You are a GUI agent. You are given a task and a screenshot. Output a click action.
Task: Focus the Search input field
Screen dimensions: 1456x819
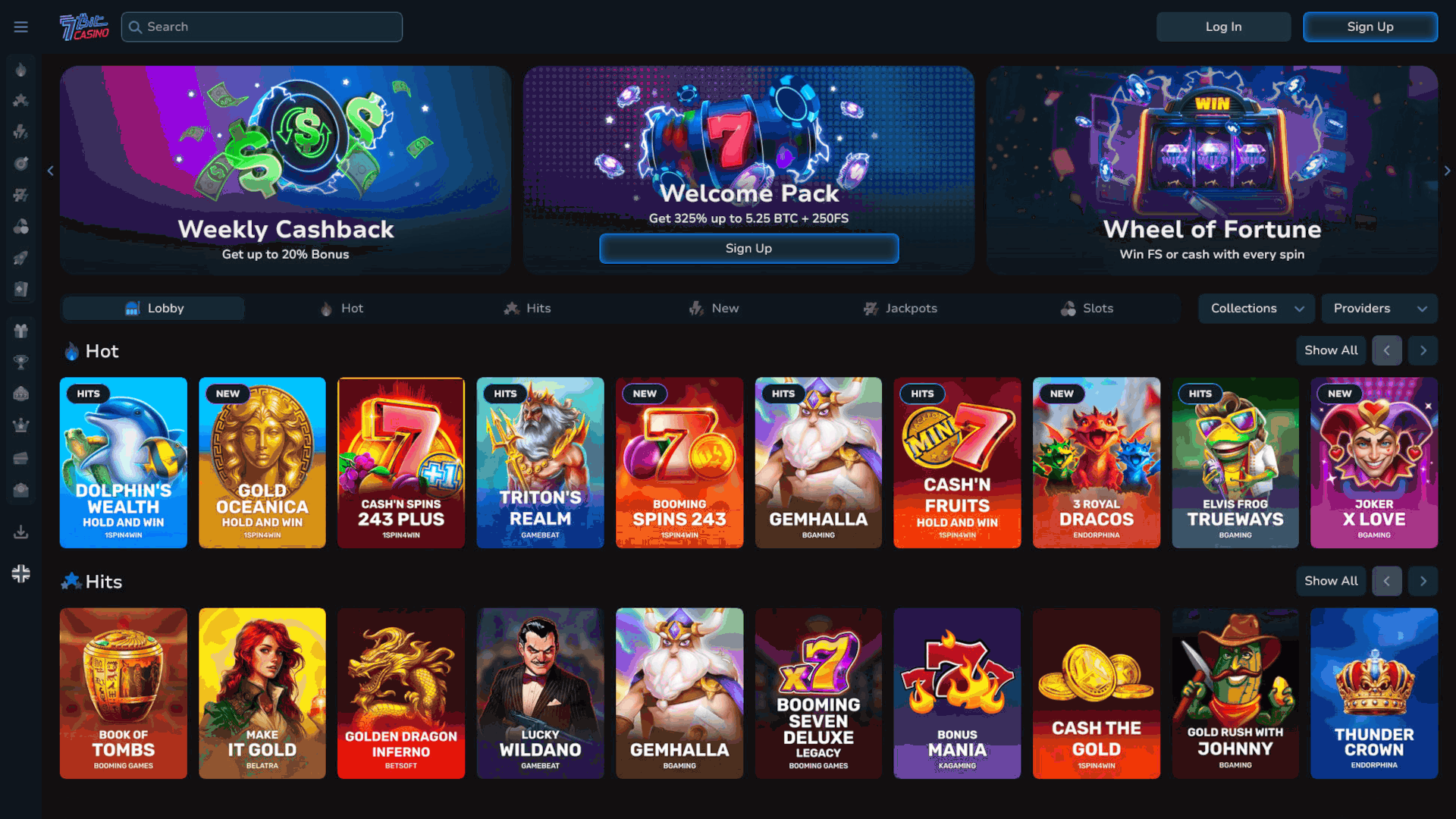[x=262, y=27]
